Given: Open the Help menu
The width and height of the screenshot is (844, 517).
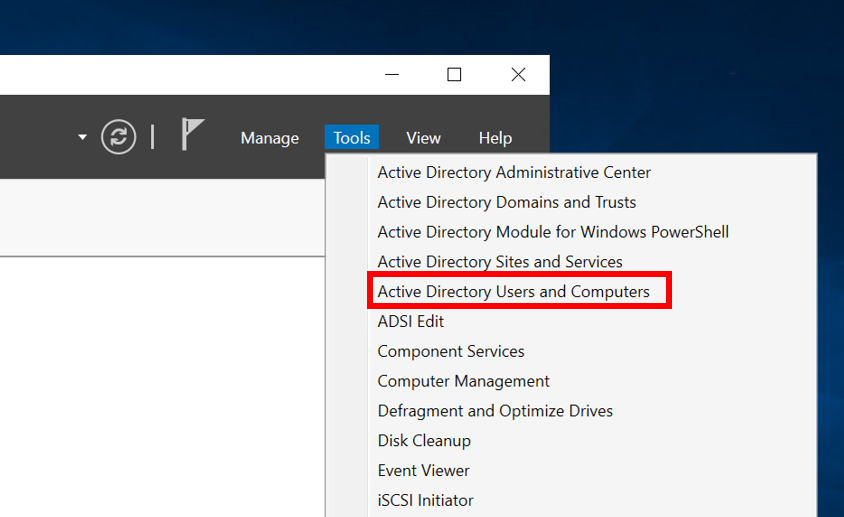Looking at the screenshot, I should 495,138.
